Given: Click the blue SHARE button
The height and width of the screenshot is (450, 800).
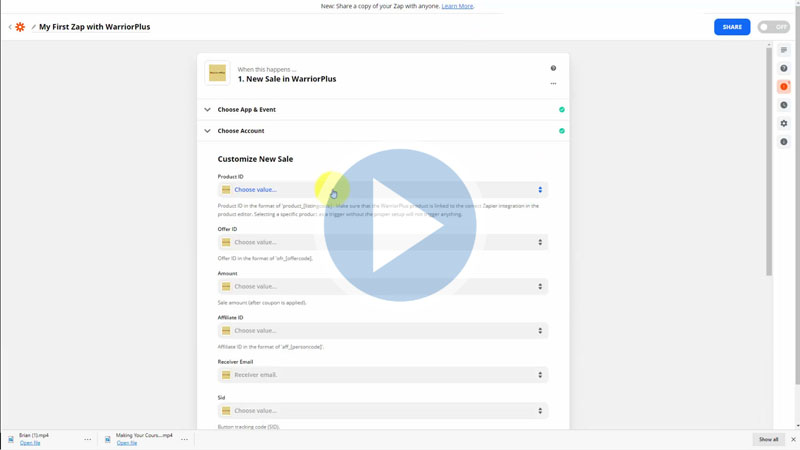Looking at the screenshot, I should tap(732, 27).
